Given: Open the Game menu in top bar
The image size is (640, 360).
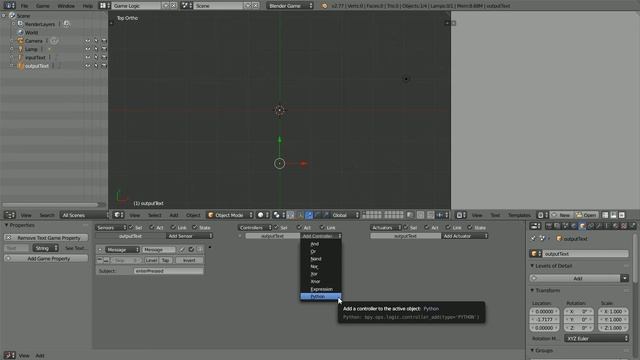Looking at the screenshot, I should pyautogui.click(x=42, y=6).
